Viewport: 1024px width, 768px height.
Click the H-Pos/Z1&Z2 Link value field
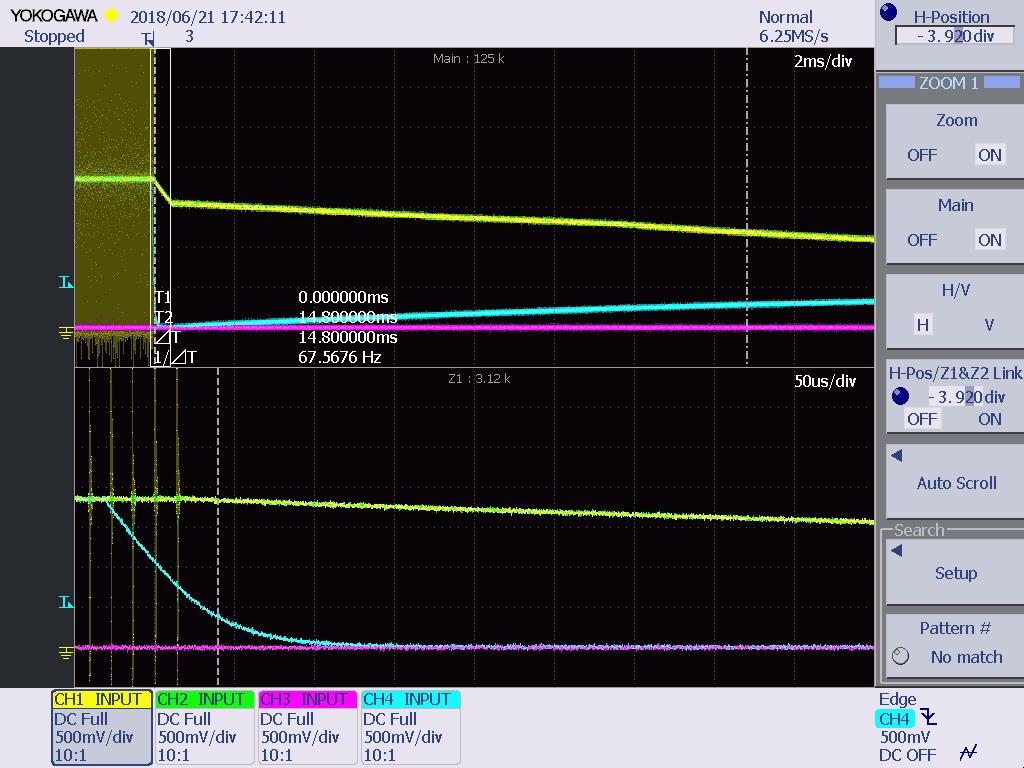click(966, 396)
